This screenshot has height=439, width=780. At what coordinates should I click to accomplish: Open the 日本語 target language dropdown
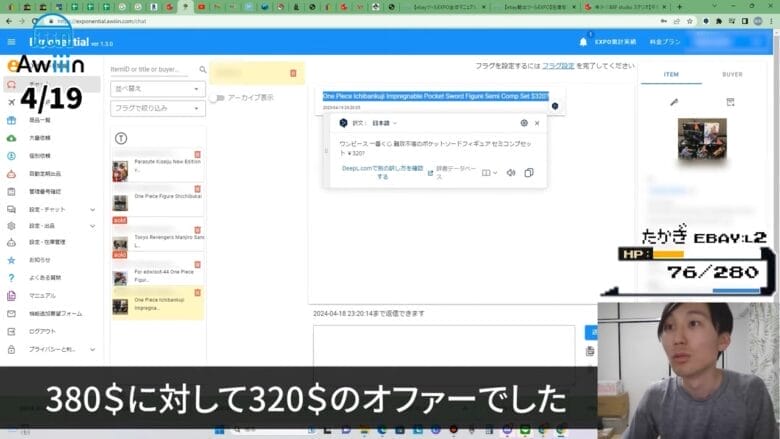coord(384,123)
